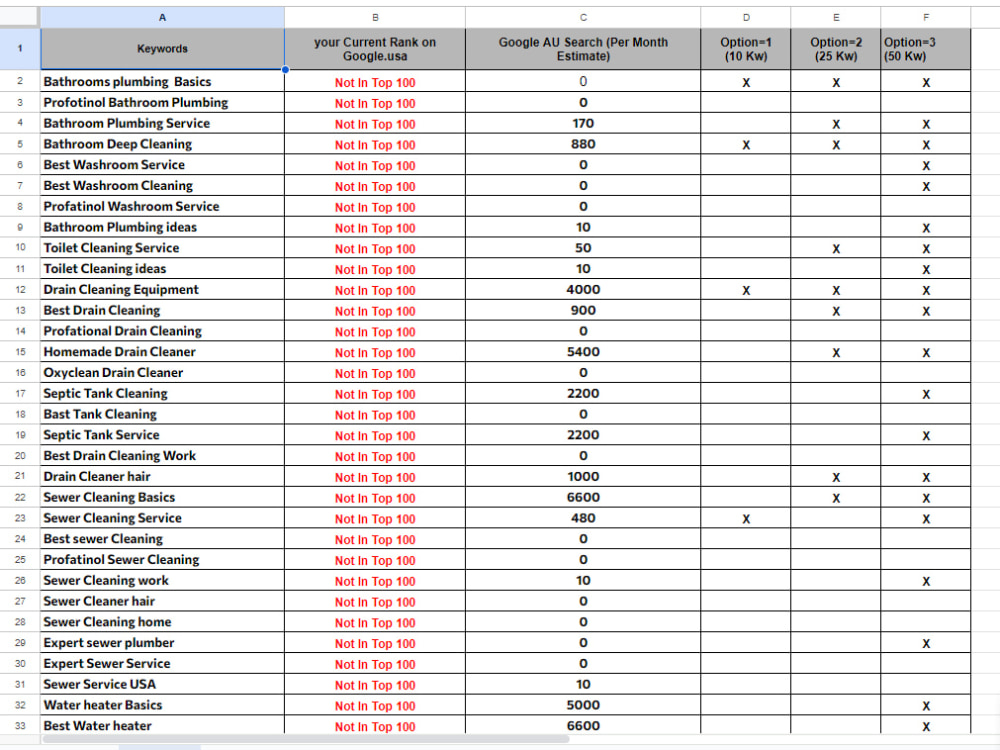Viewport: 1000px width, 750px height.
Task: Select 'Sewer Cleaning work' cell
Action: pos(163,580)
